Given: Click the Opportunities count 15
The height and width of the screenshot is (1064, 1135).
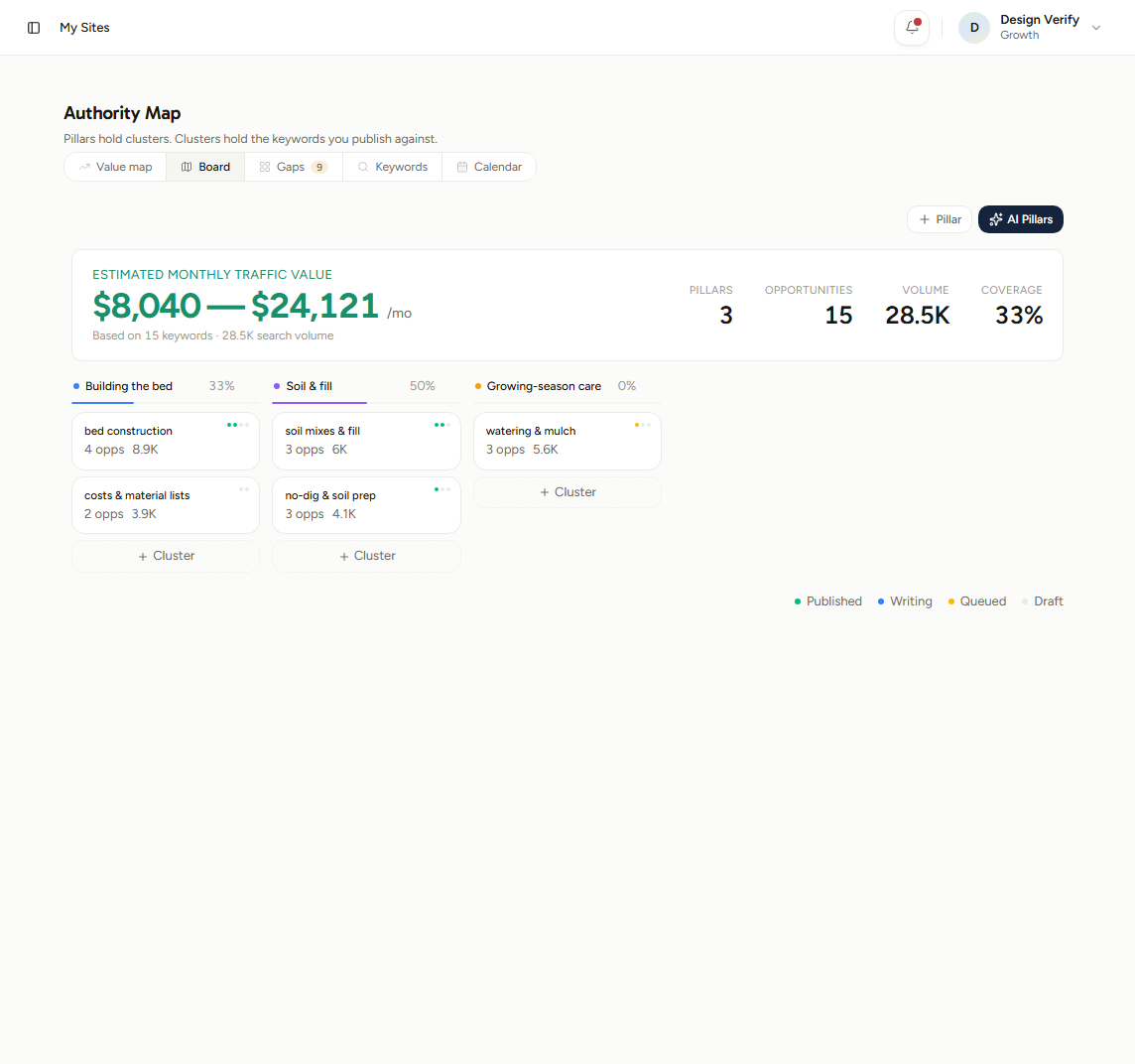Looking at the screenshot, I should click(x=838, y=315).
